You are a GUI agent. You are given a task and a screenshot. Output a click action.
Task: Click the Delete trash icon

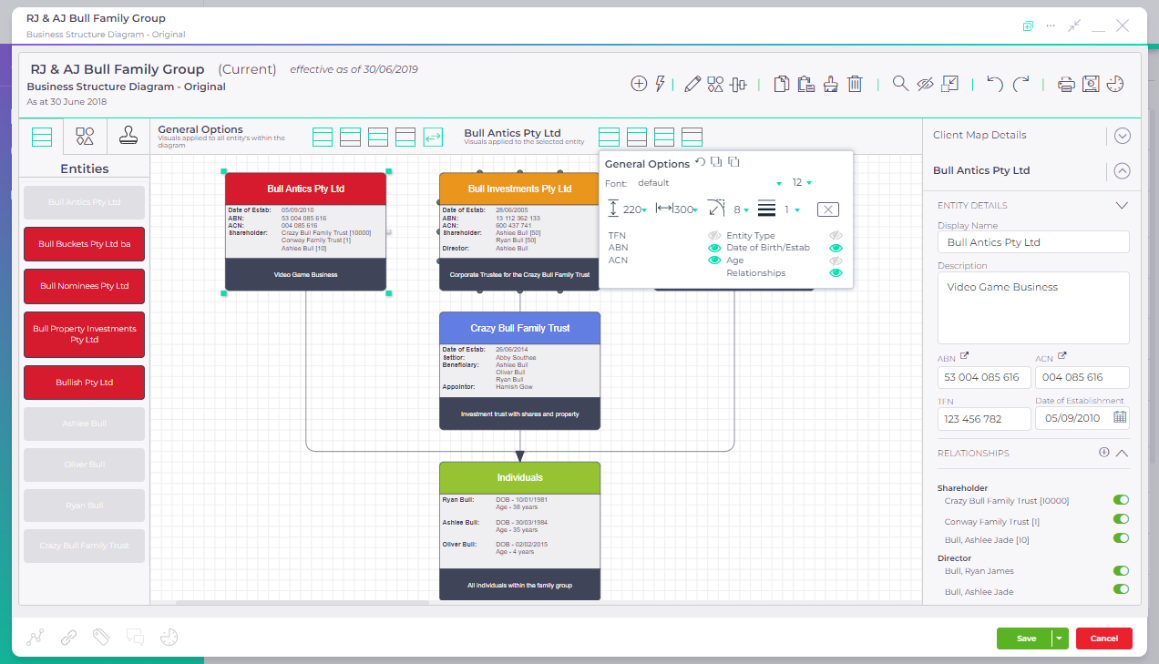point(854,84)
